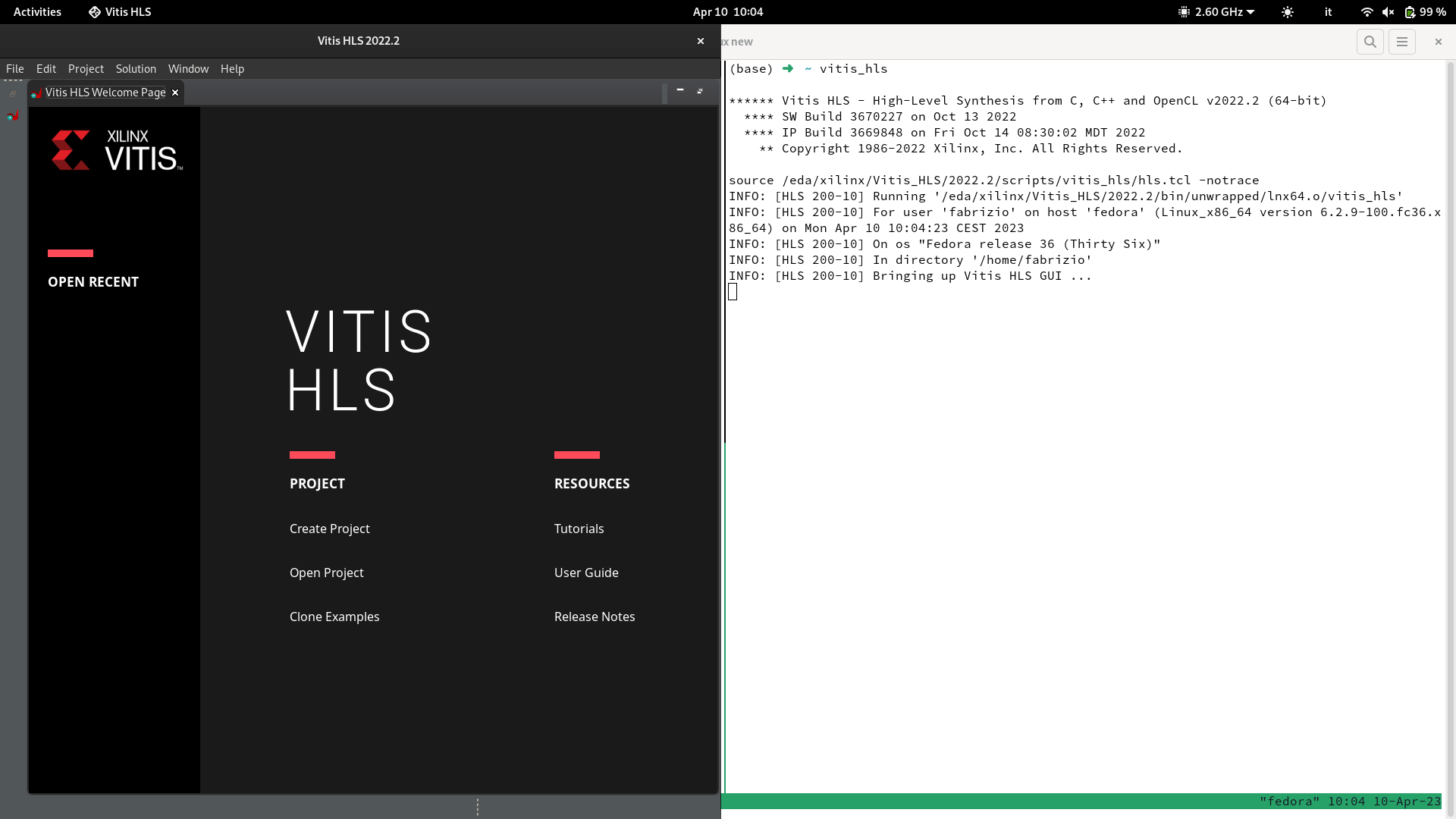Open the User Guide link

coord(586,573)
